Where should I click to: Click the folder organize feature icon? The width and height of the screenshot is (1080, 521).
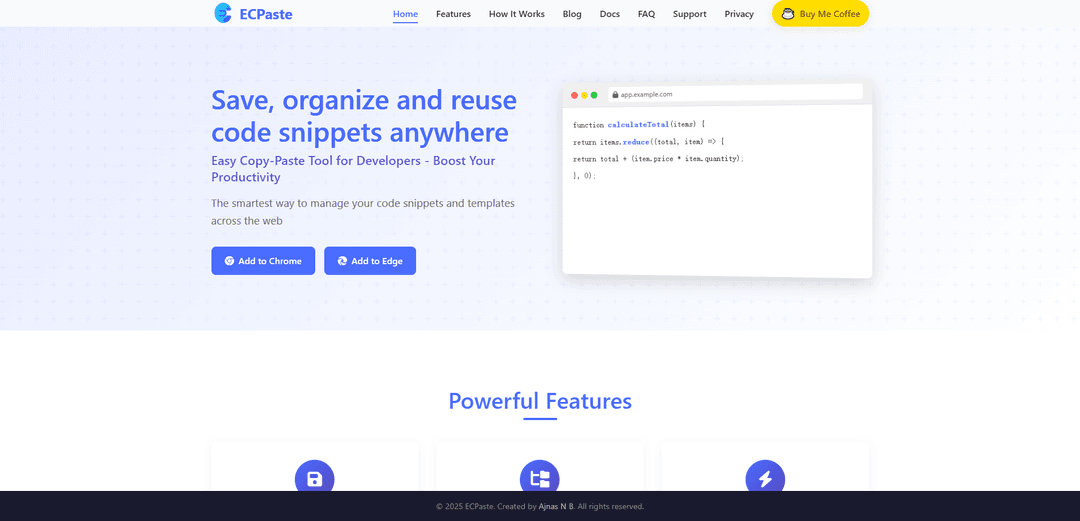(540, 480)
